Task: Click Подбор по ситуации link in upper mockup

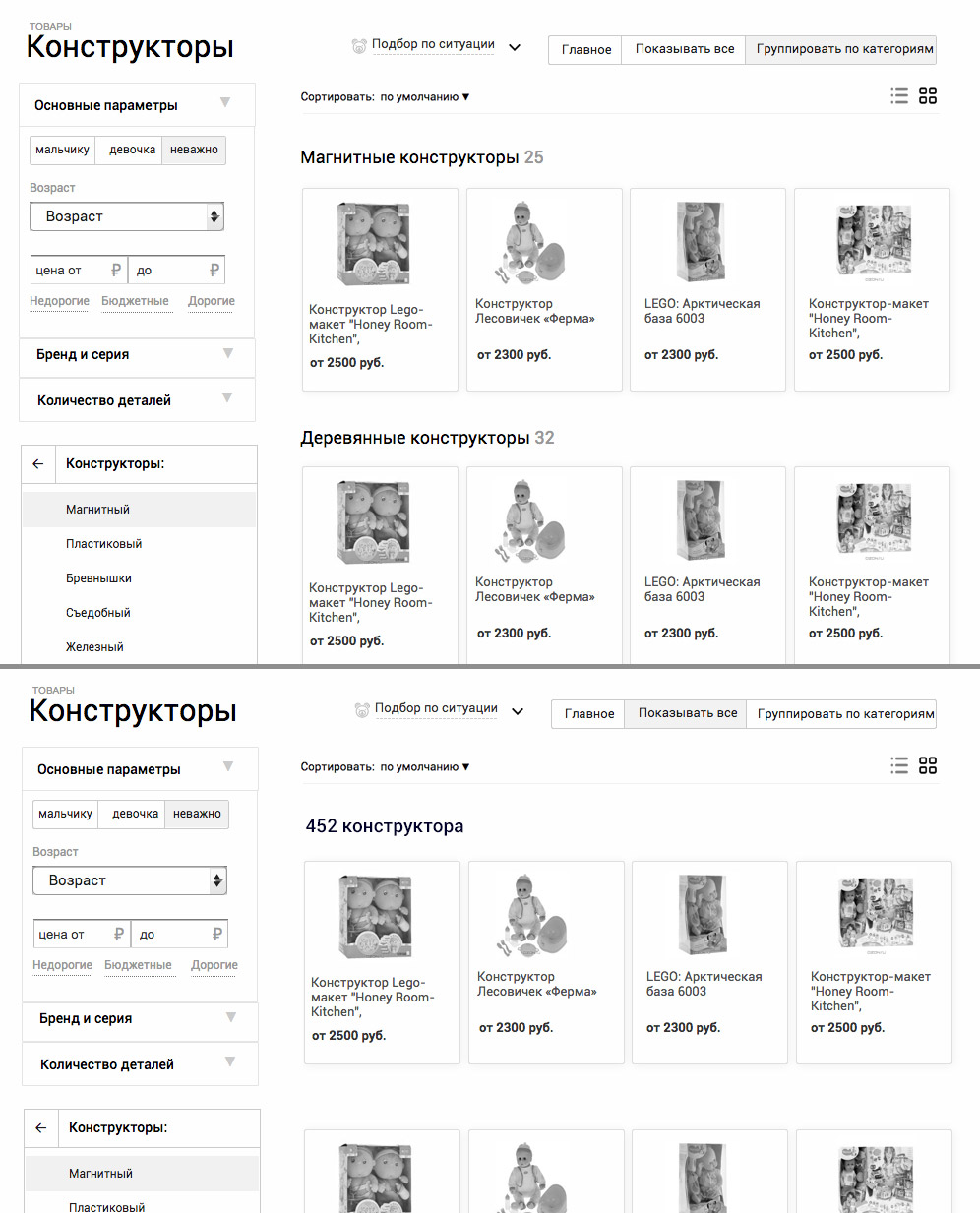Action: [433, 45]
